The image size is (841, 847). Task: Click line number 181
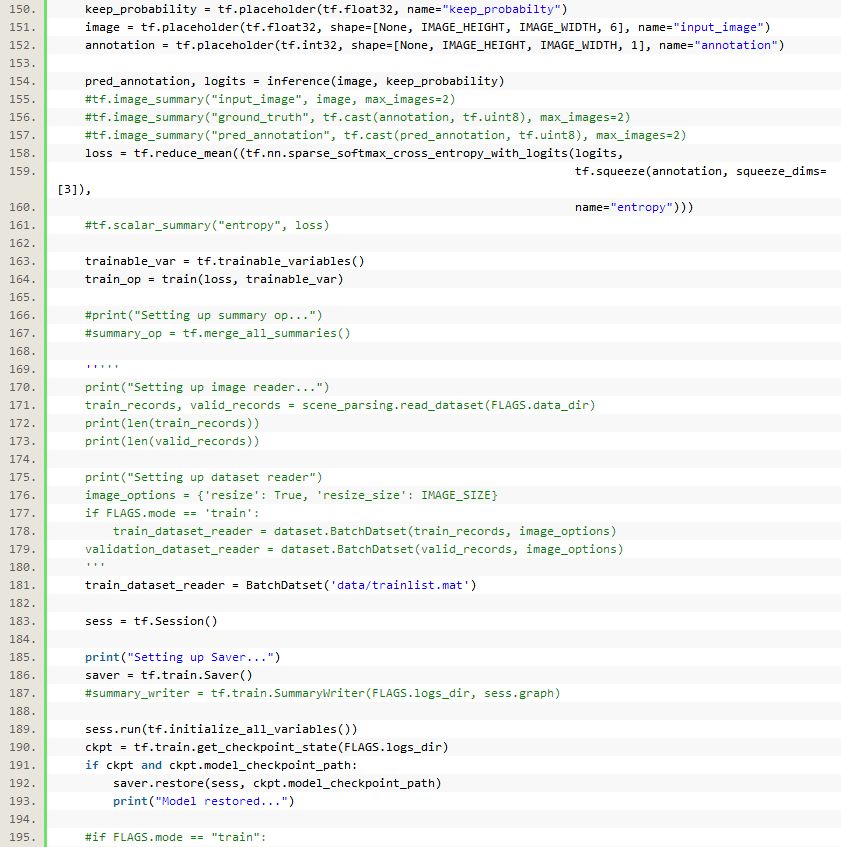click(x=22, y=585)
